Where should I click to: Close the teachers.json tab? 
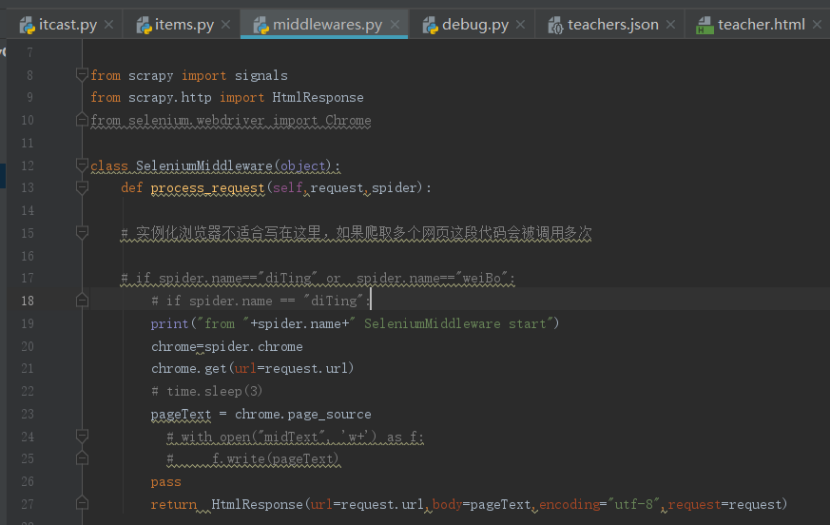click(x=671, y=24)
